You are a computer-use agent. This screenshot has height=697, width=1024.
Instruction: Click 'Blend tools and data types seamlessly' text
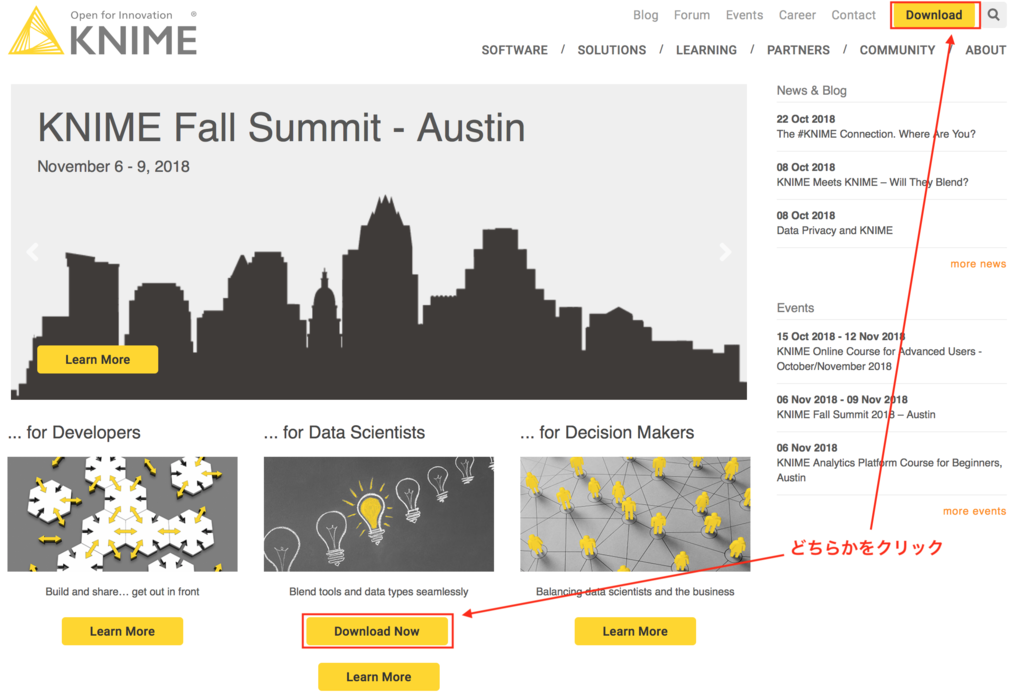(x=379, y=592)
